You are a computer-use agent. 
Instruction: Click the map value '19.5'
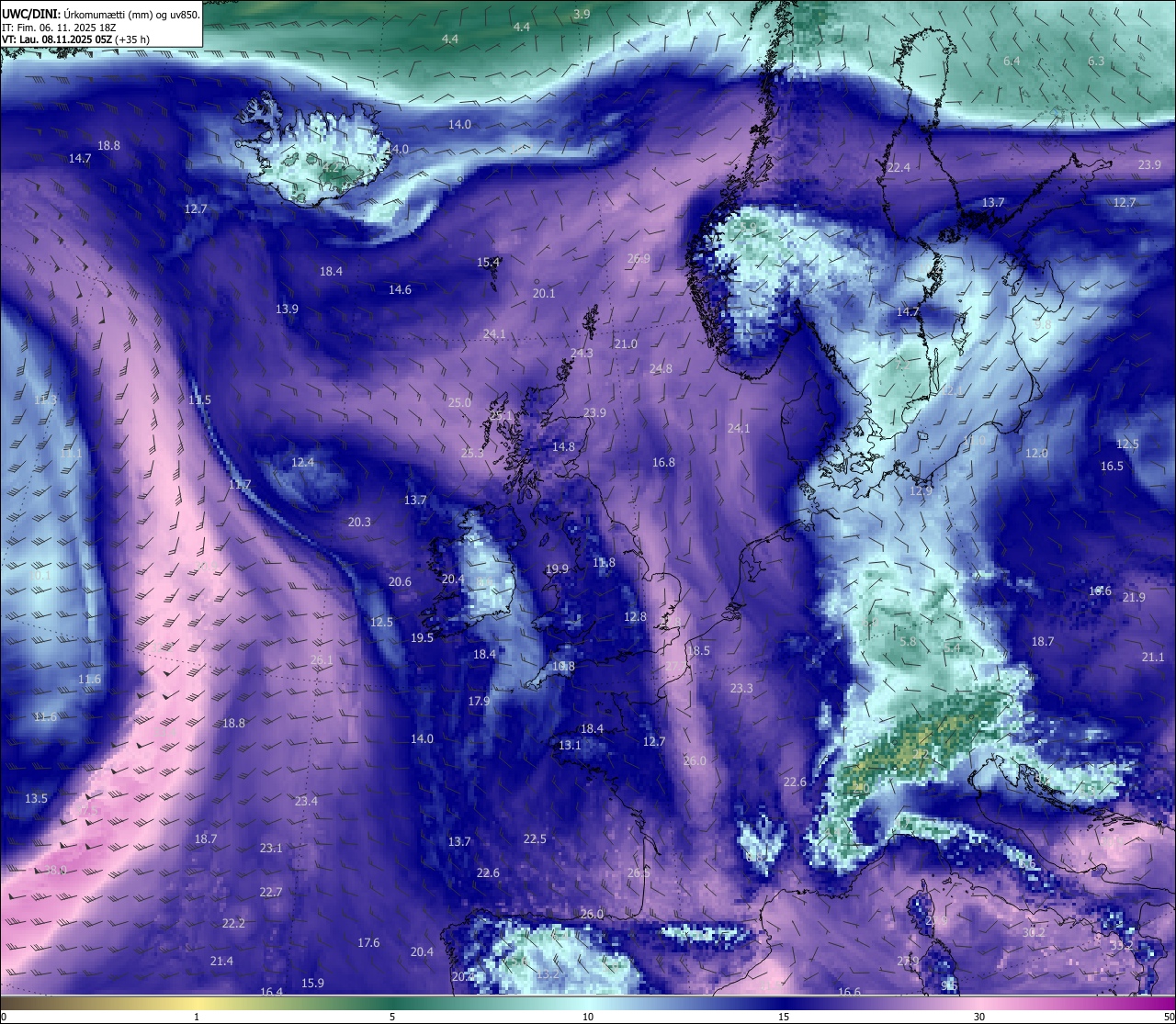[422, 637]
